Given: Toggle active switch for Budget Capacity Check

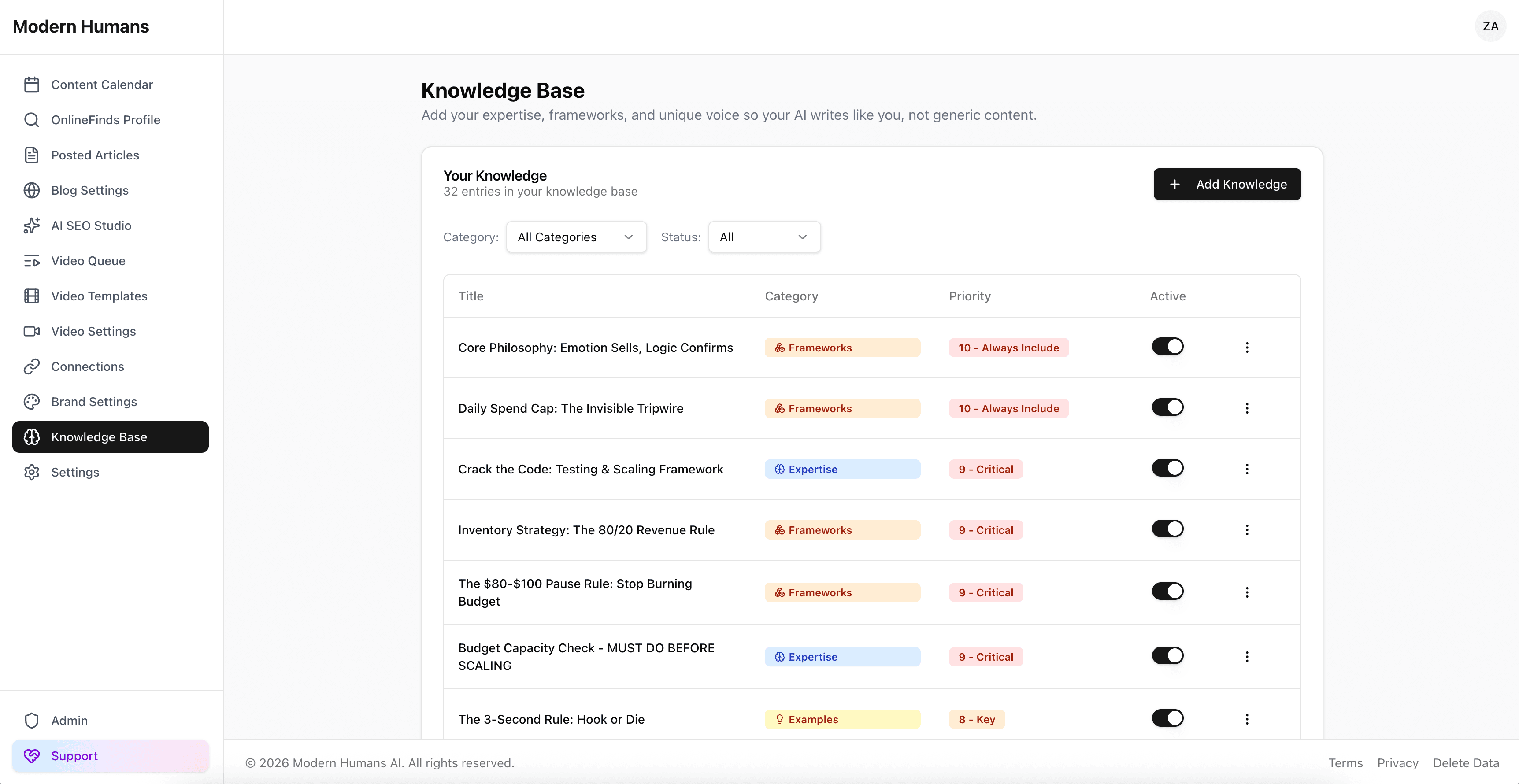Looking at the screenshot, I should tap(1167, 655).
